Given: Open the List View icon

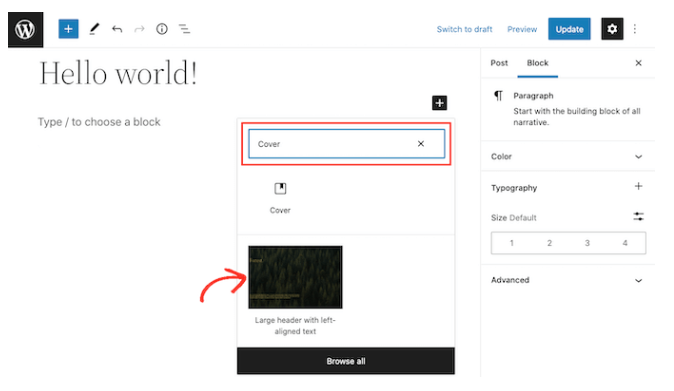Looking at the screenshot, I should pyautogui.click(x=184, y=29).
